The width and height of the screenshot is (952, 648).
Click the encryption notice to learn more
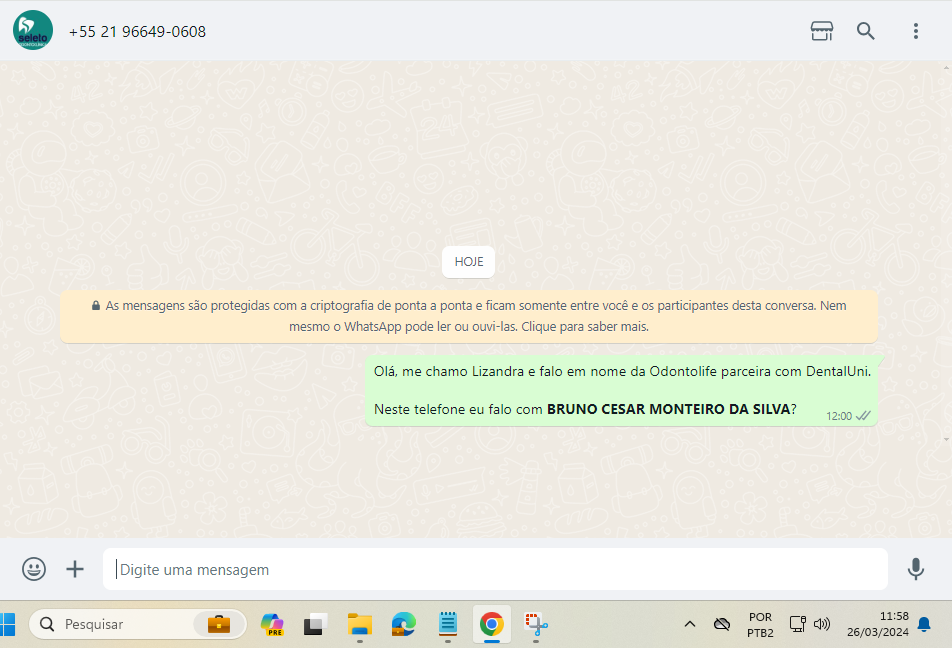pos(469,316)
